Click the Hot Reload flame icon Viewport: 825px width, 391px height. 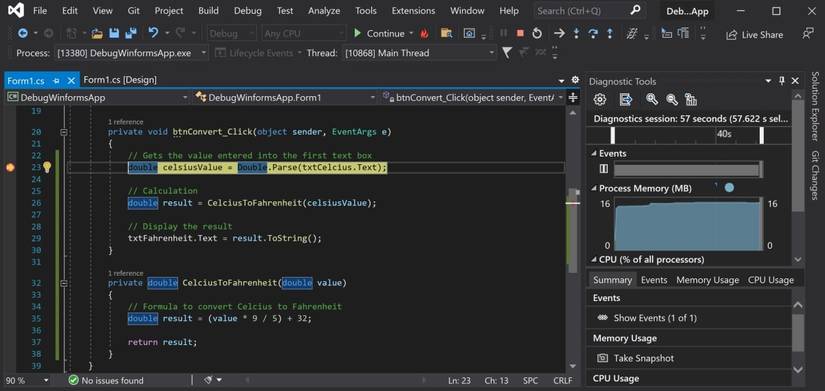[424, 34]
